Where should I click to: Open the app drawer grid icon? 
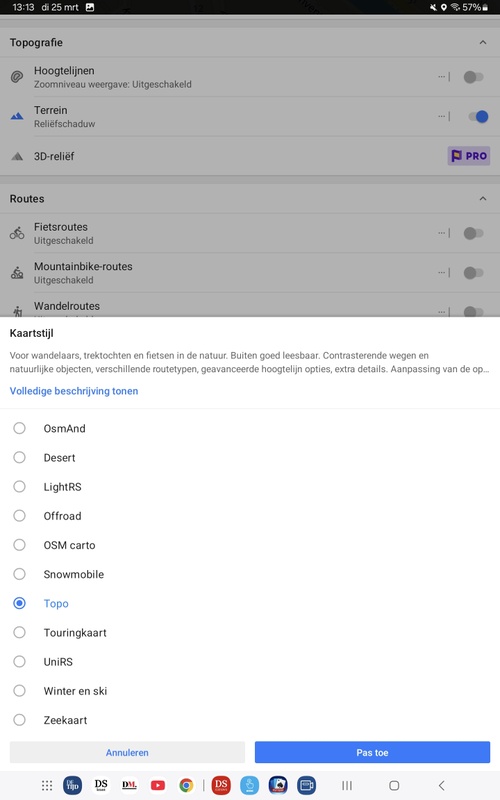[47, 785]
